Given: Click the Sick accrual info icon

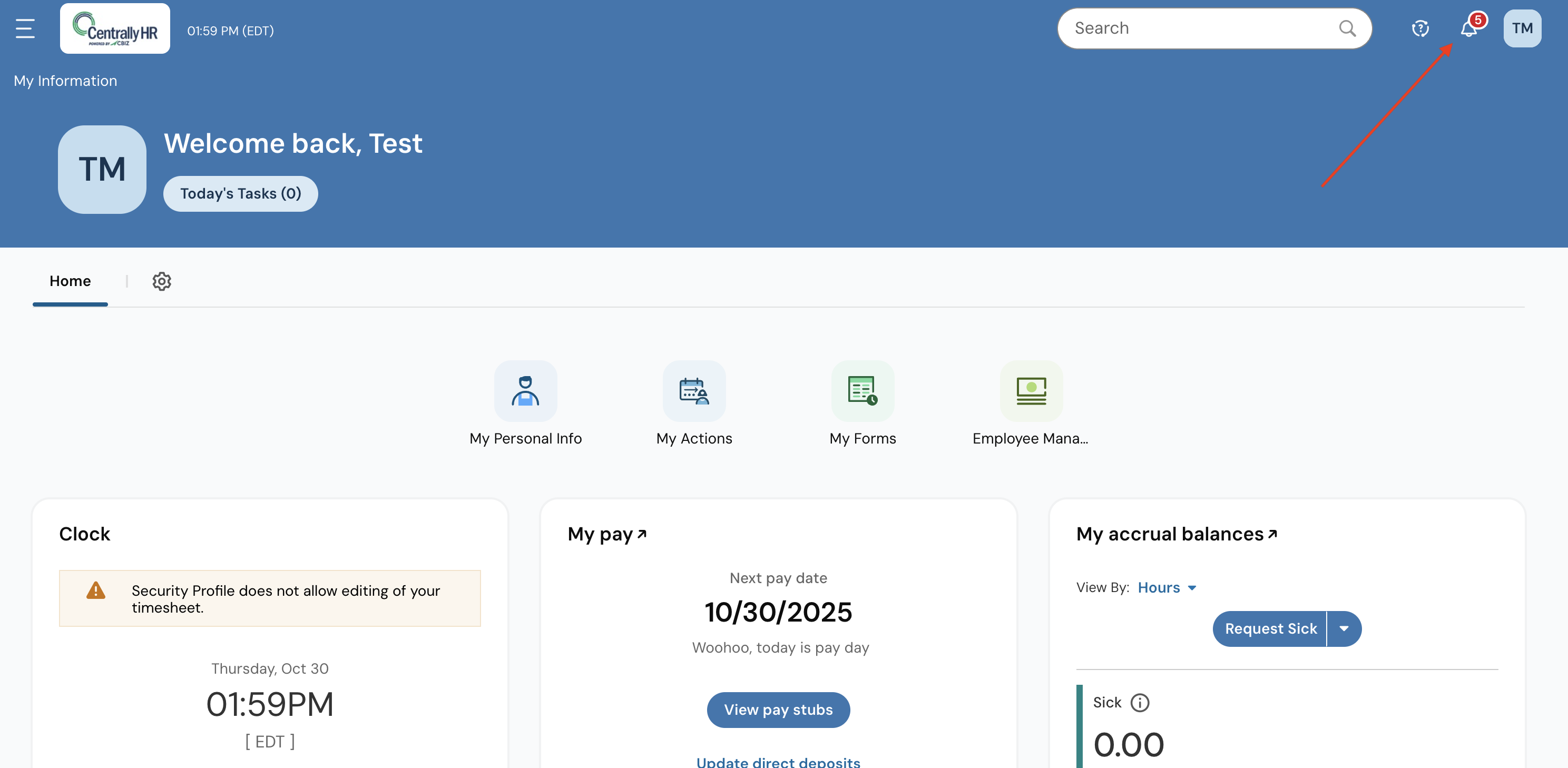Looking at the screenshot, I should 1140,703.
